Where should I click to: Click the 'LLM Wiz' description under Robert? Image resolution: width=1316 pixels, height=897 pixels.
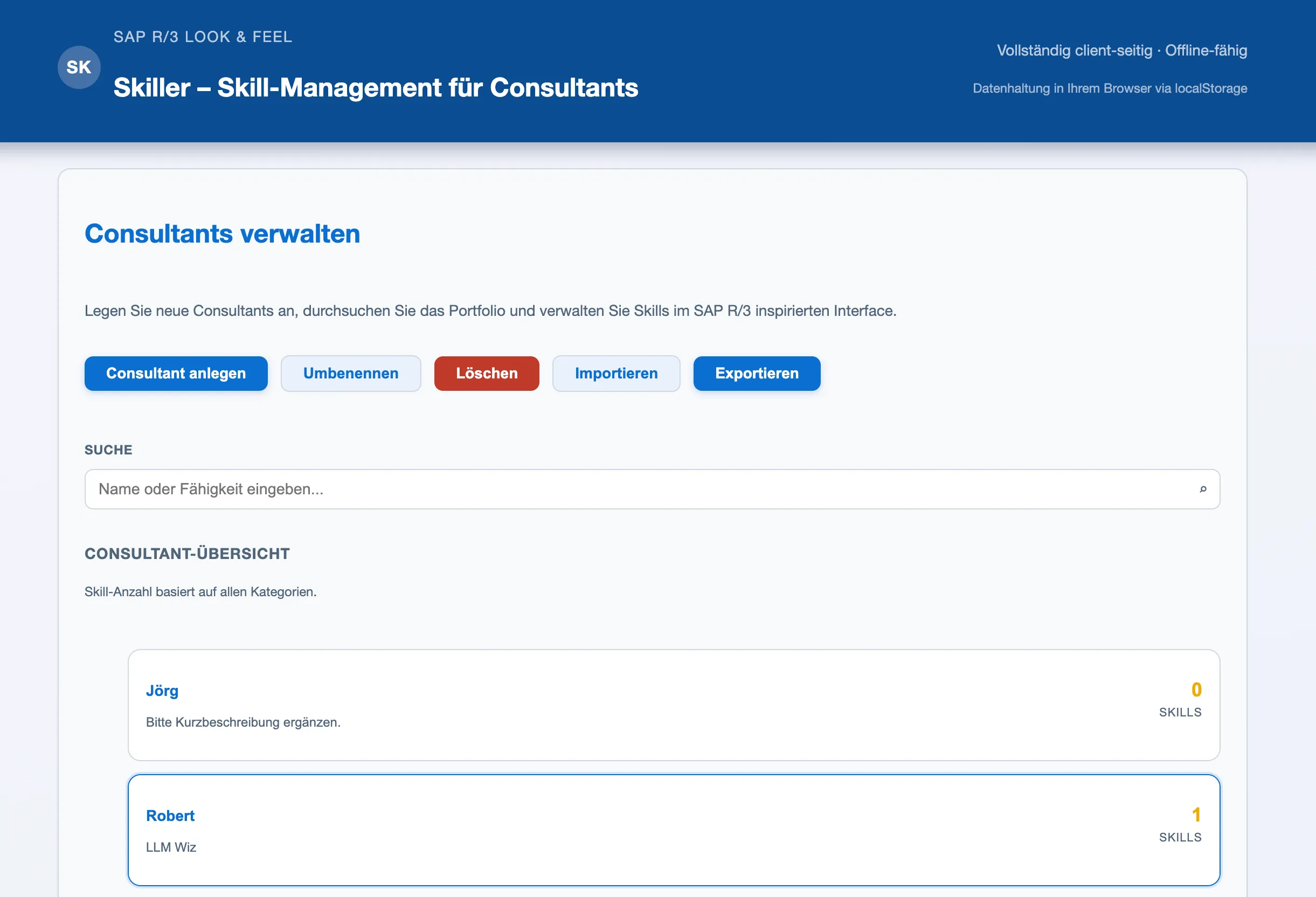(170, 847)
